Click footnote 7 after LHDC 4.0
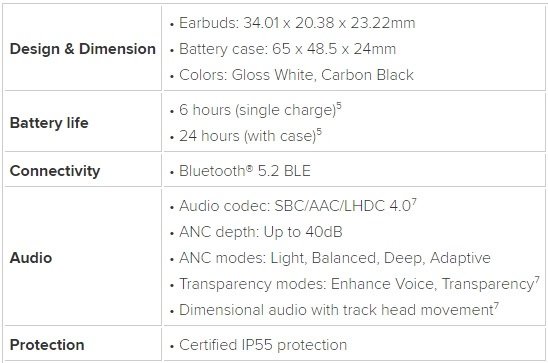548x363 pixels. click(414, 202)
